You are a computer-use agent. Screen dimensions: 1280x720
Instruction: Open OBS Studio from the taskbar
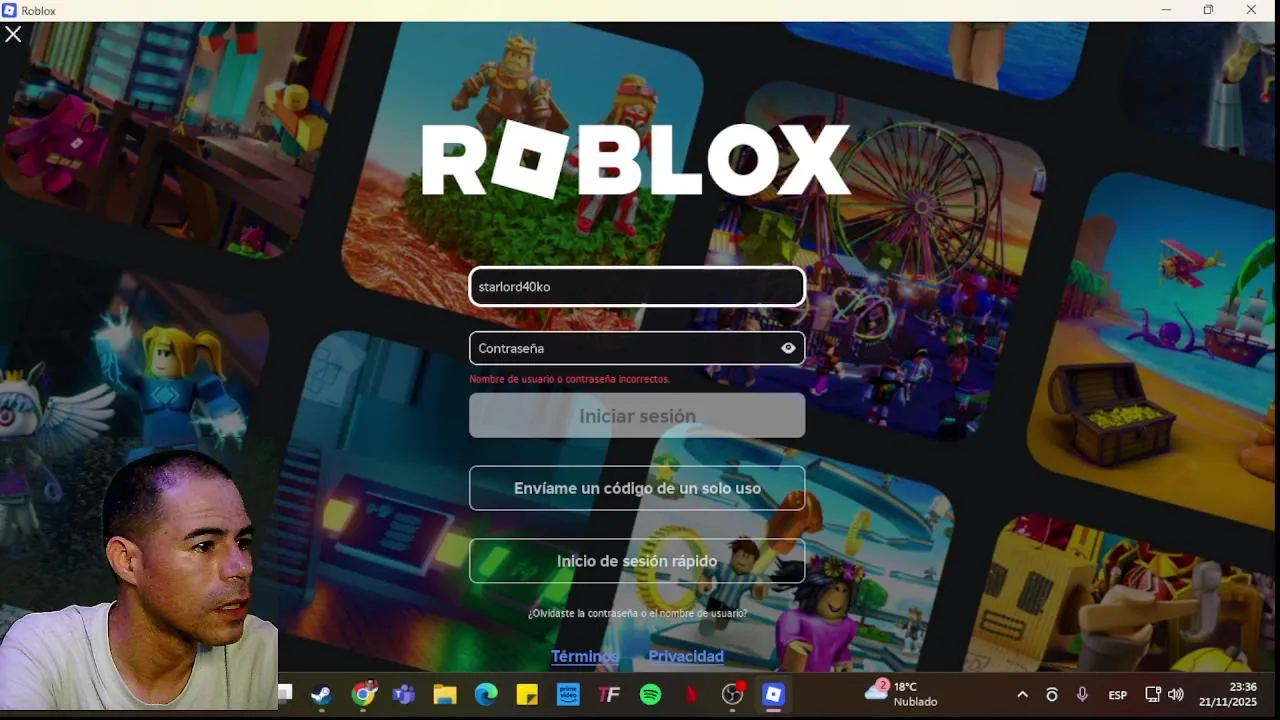pyautogui.click(x=733, y=694)
